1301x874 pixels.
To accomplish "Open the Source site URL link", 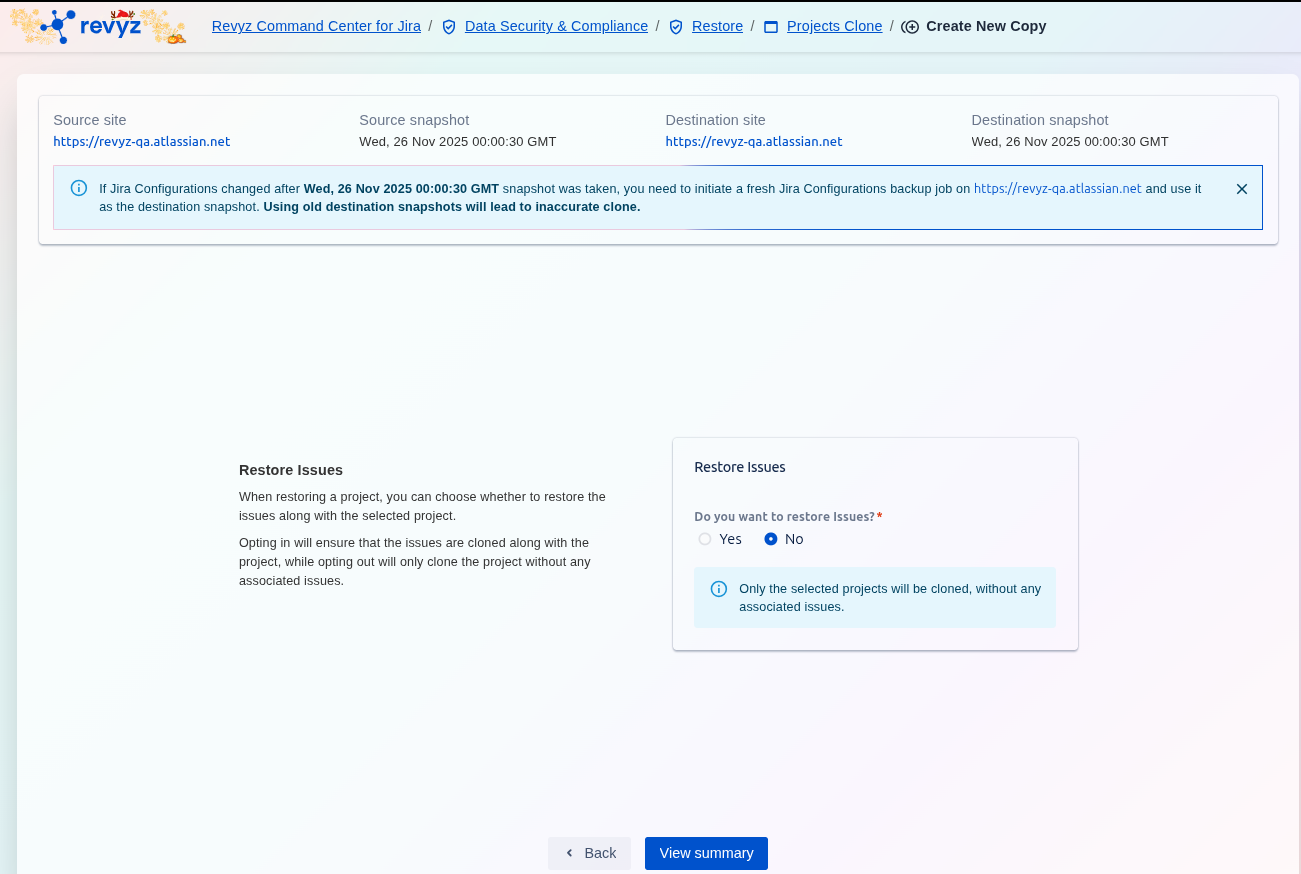I will 142,141.
